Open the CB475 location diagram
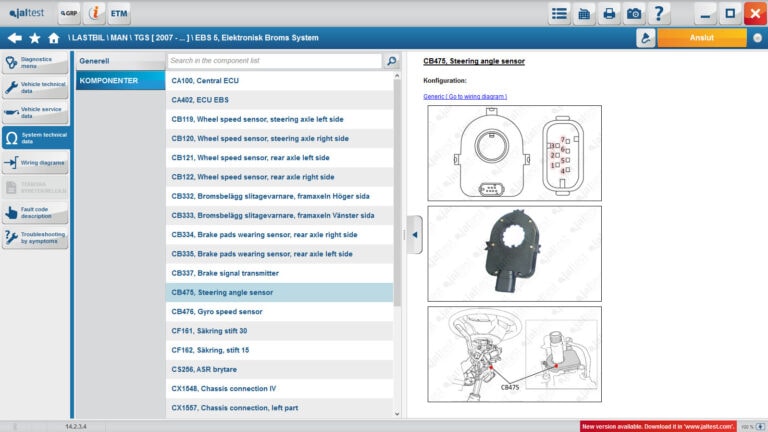Screen dimensions: 768x432 tap(514, 354)
